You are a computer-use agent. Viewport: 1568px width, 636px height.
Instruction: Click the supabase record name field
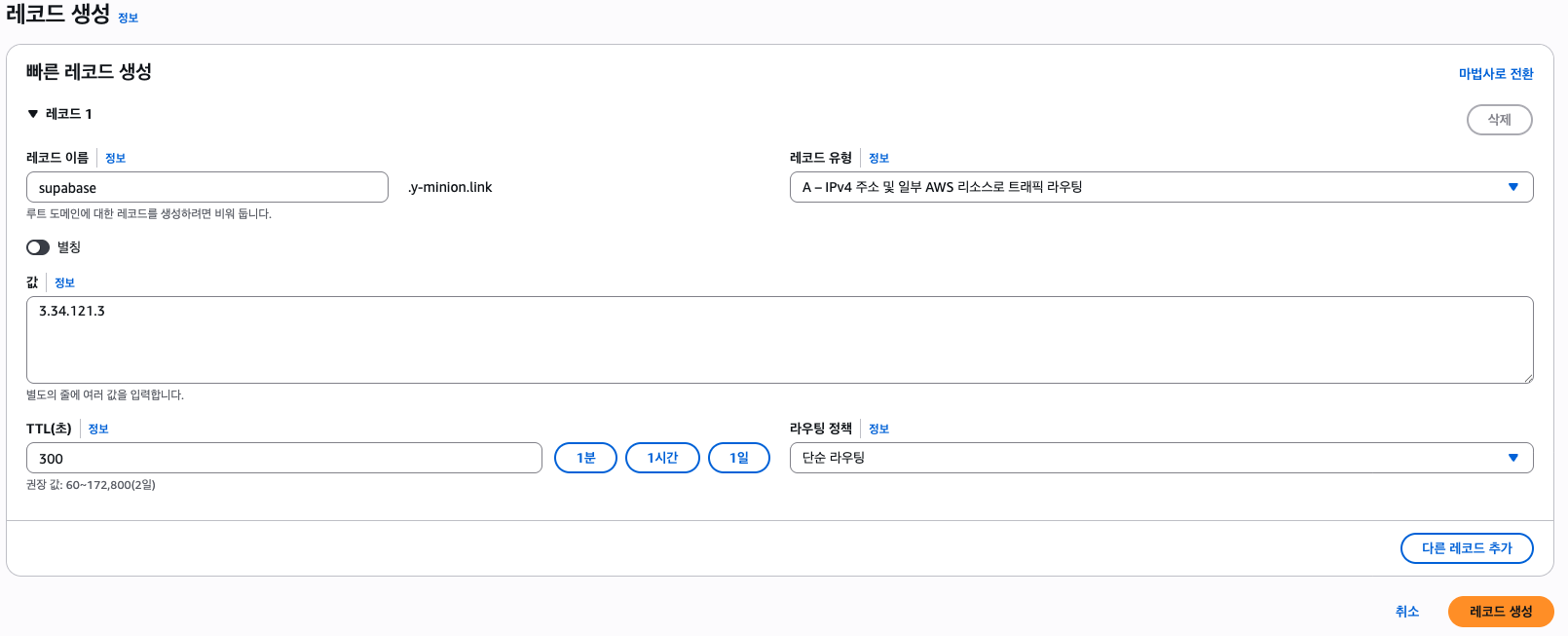(207, 187)
